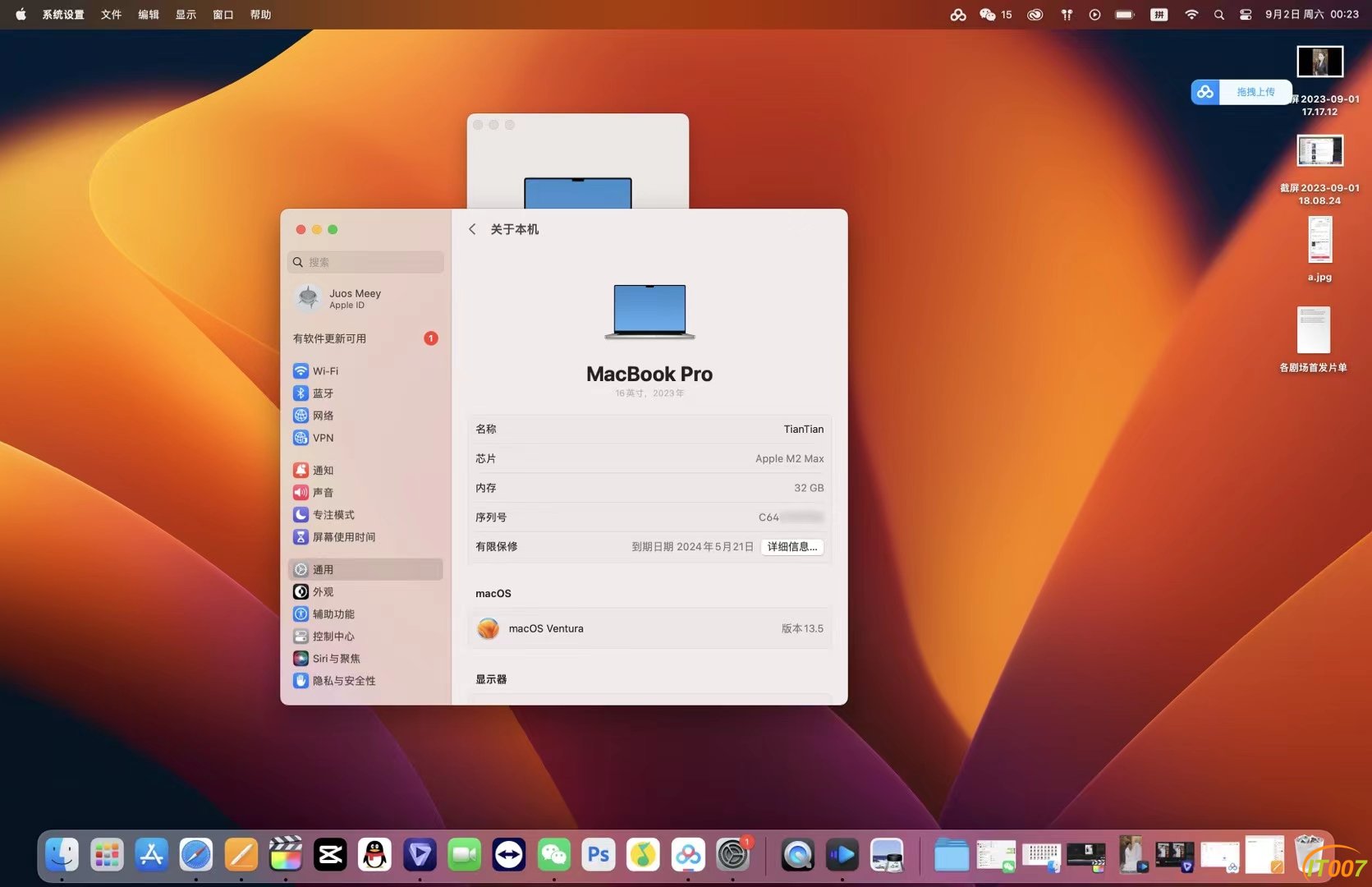Select 各剧场首发片单 document on desktop
The image size is (1372, 887).
[x=1314, y=339]
